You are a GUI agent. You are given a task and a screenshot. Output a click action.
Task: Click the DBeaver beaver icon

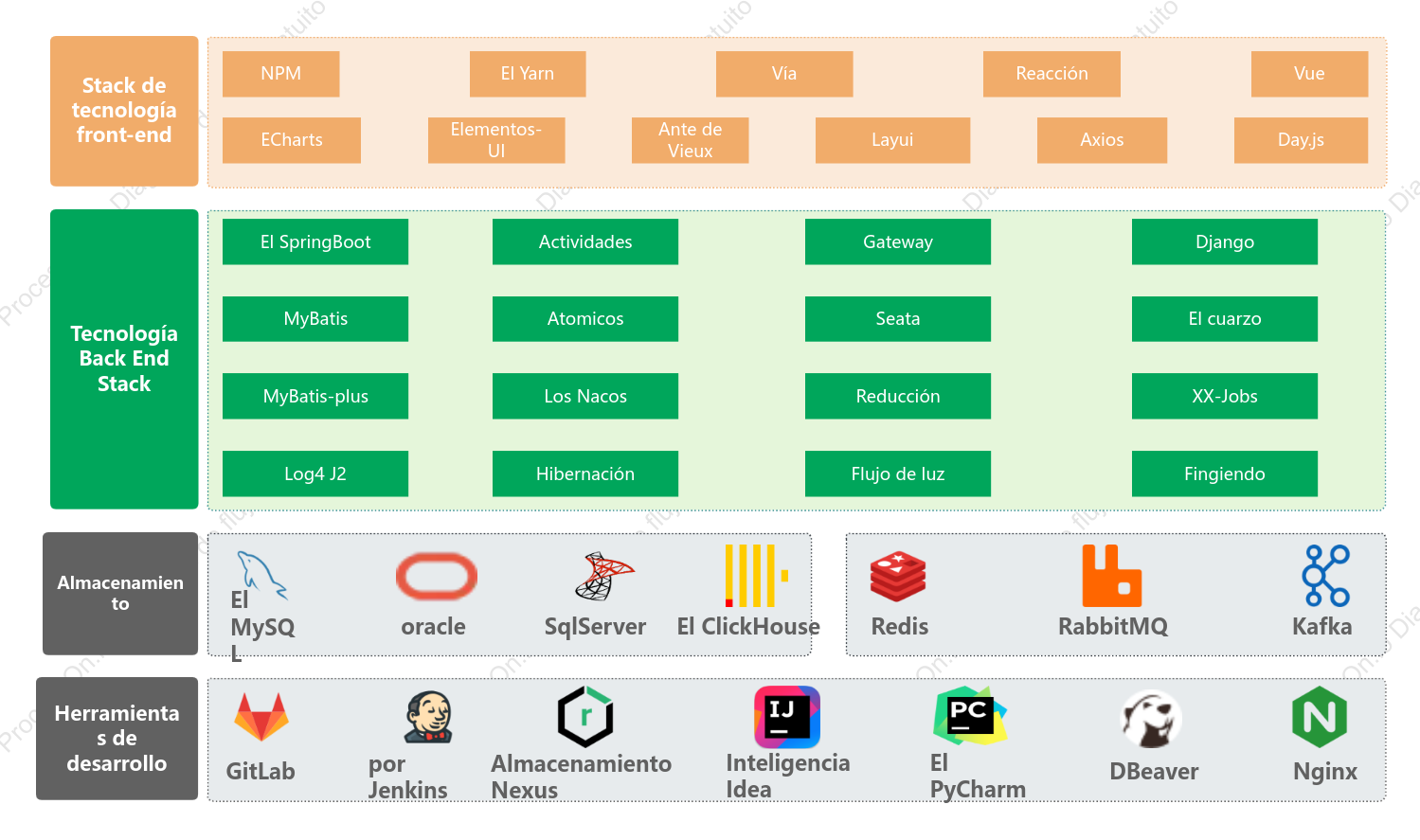pos(1152,719)
